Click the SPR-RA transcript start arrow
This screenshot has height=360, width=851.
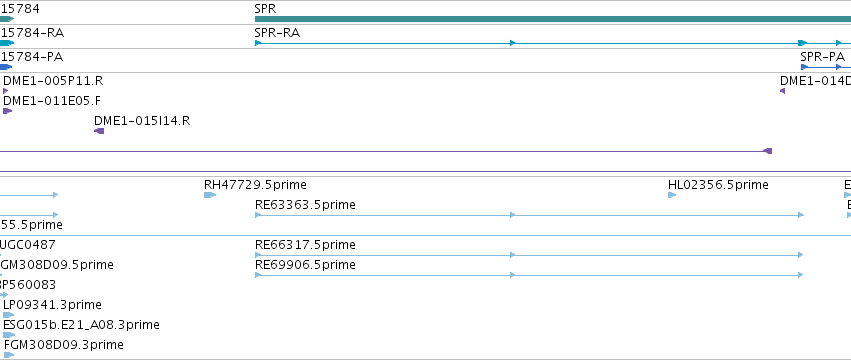point(258,43)
